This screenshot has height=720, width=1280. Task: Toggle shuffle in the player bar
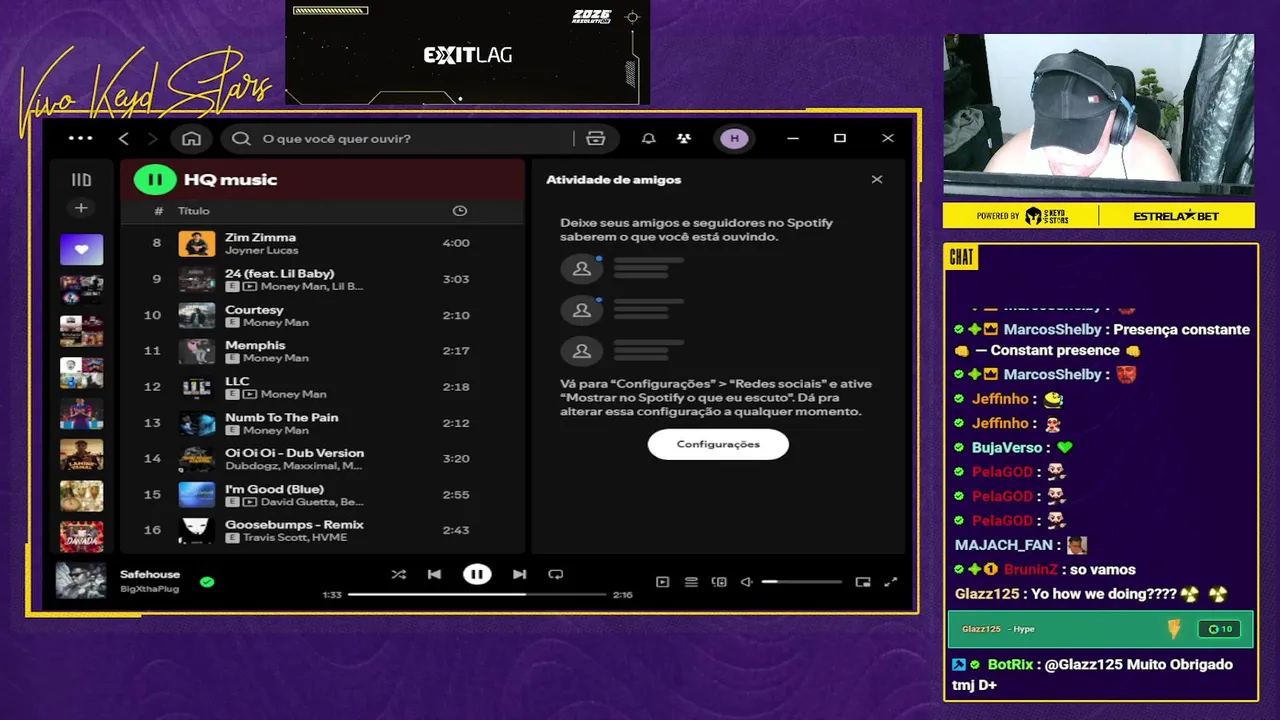[398, 574]
